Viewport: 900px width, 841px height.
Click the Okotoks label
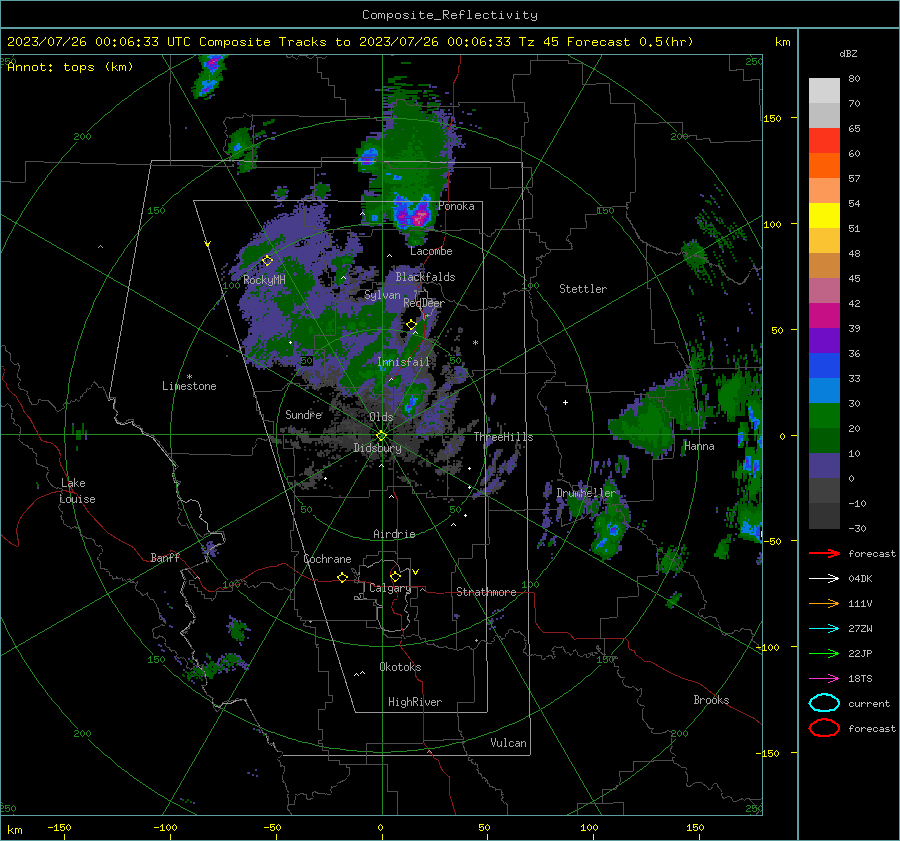click(x=400, y=667)
